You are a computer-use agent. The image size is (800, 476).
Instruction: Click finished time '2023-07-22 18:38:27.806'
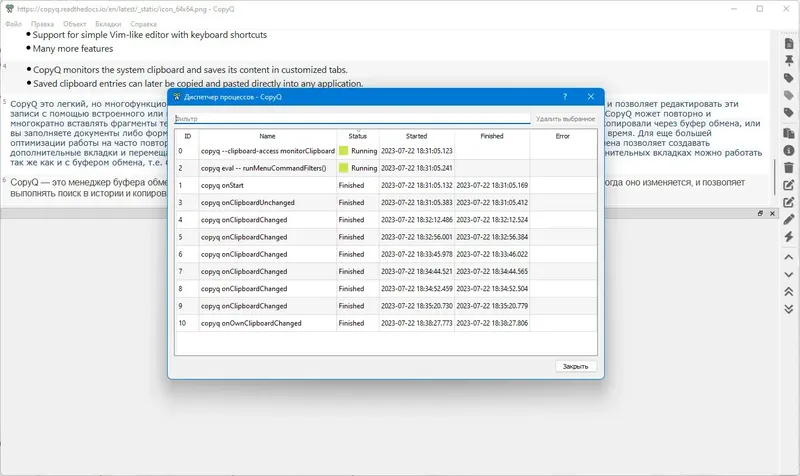point(492,323)
